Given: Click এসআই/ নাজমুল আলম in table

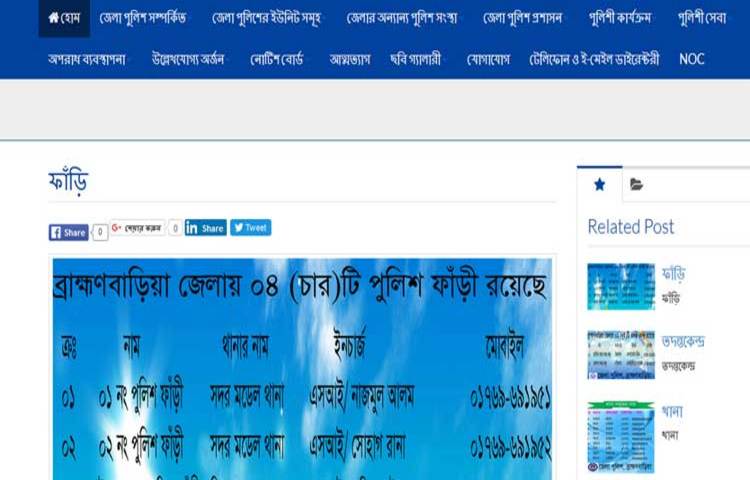Looking at the screenshot, I should tap(362, 396).
